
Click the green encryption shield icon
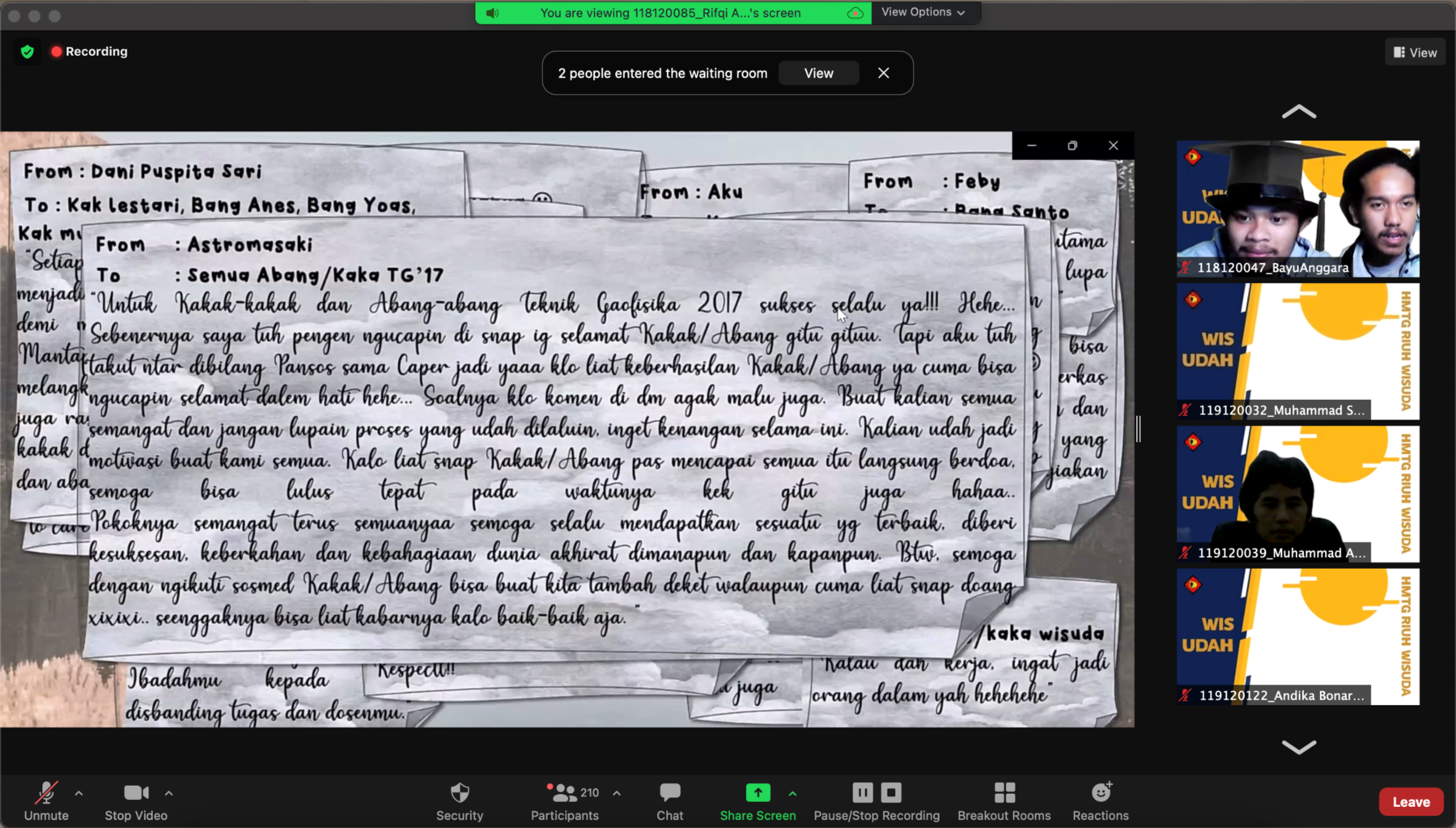click(28, 52)
